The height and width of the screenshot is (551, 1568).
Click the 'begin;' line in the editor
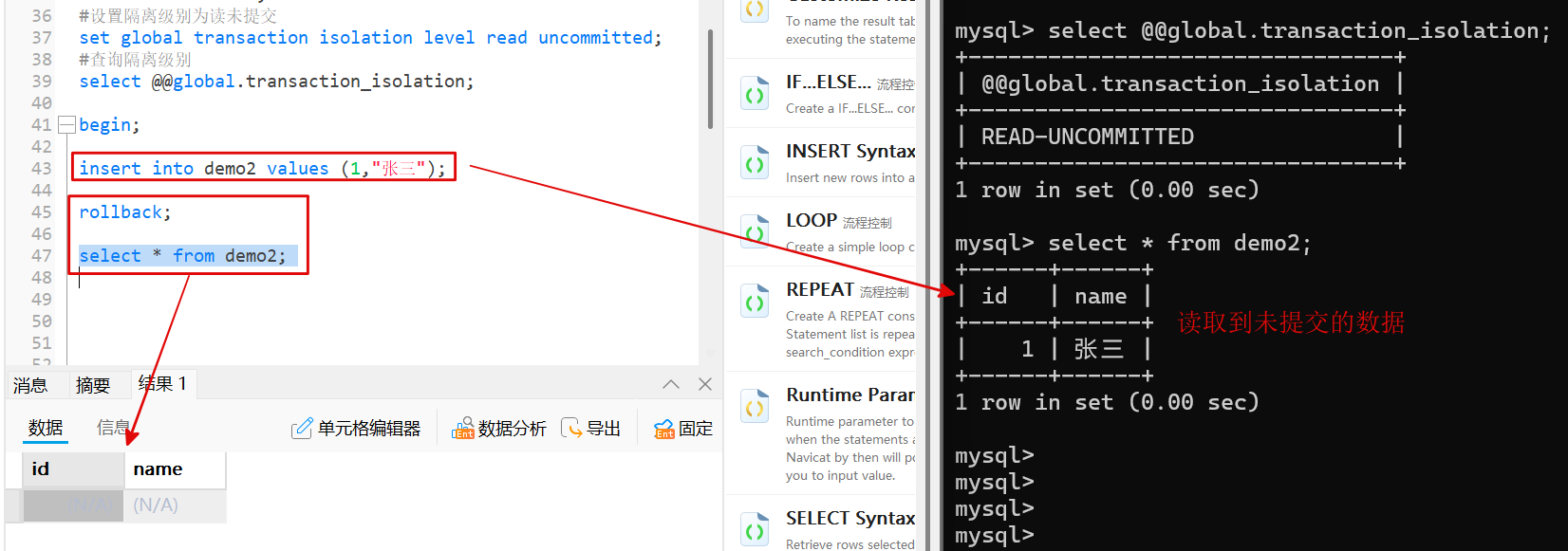coord(109,124)
